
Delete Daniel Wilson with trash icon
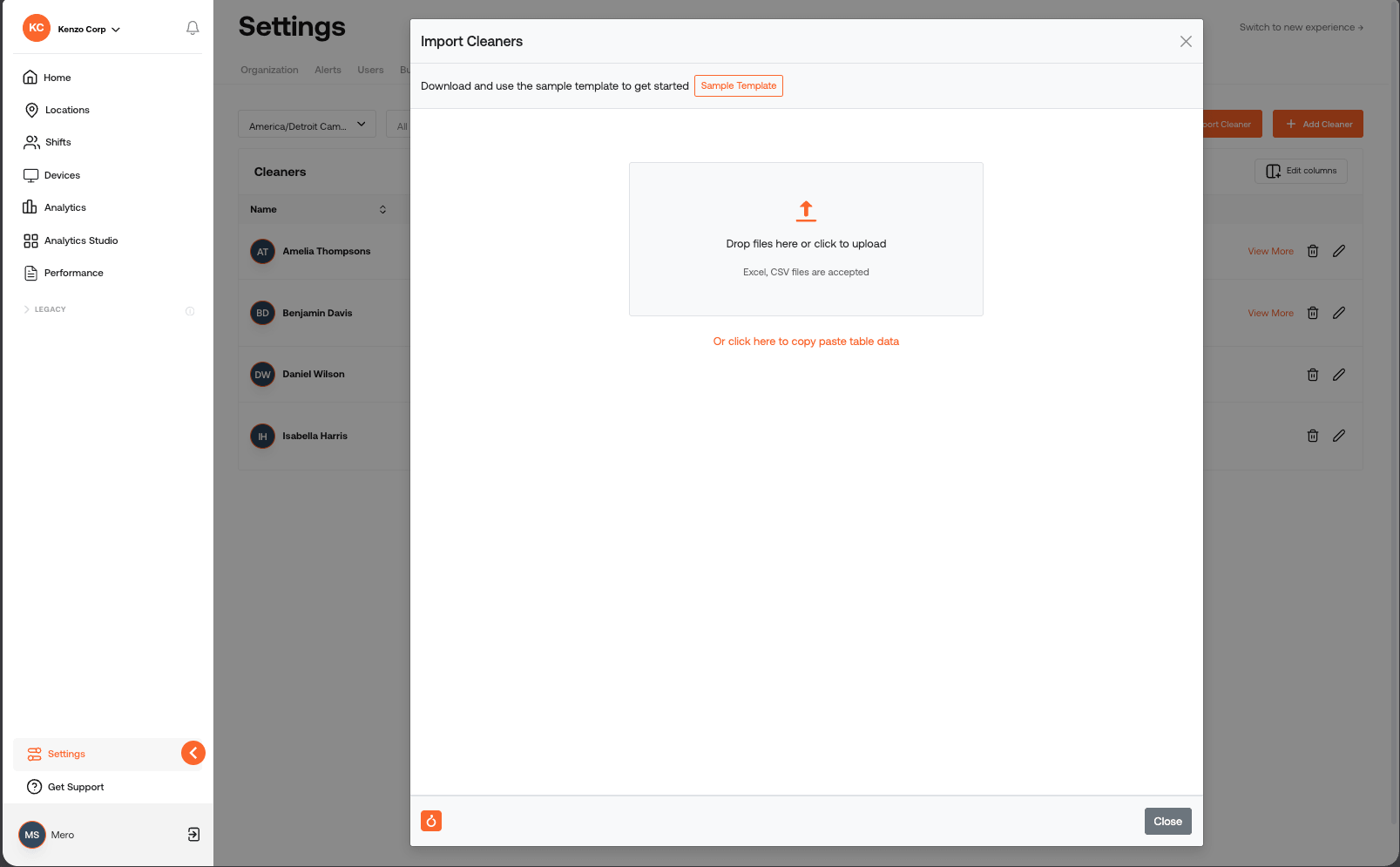click(1313, 375)
